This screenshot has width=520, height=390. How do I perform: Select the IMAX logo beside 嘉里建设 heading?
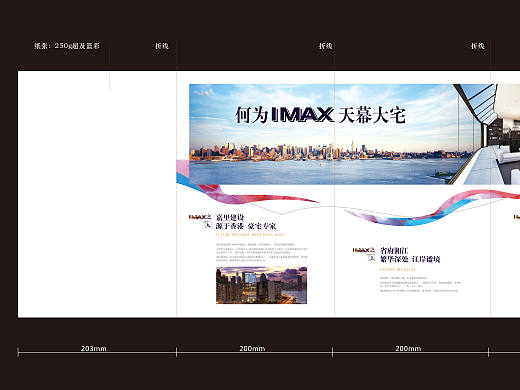(200, 221)
